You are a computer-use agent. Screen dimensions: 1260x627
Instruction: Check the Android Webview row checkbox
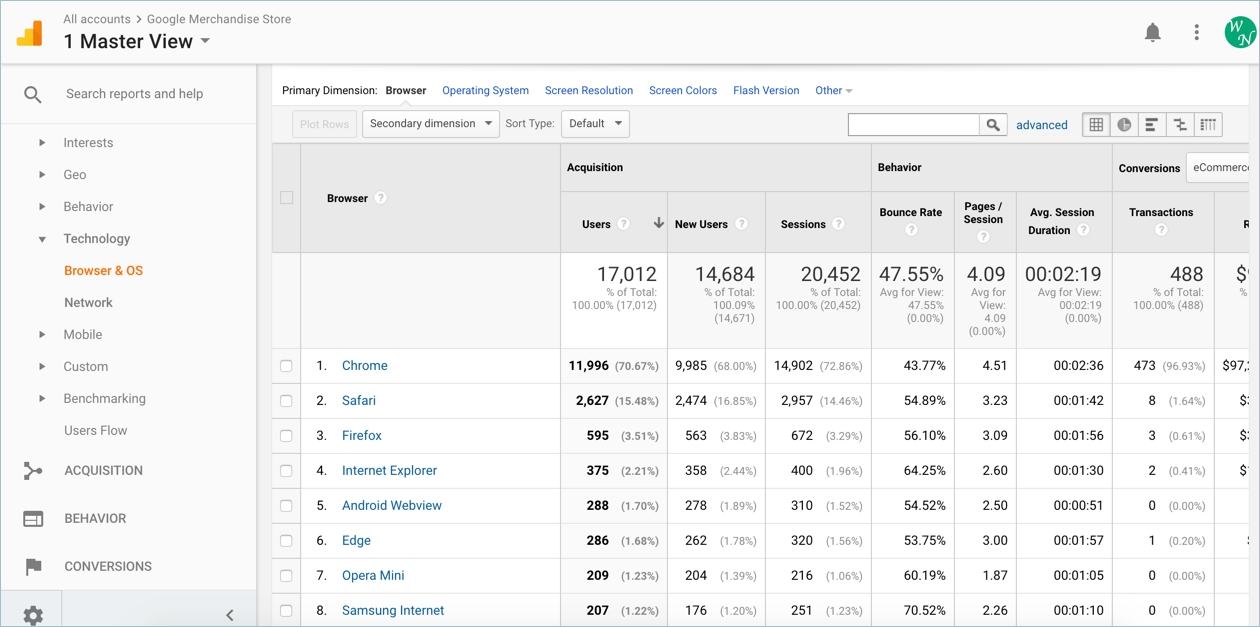[287, 506]
